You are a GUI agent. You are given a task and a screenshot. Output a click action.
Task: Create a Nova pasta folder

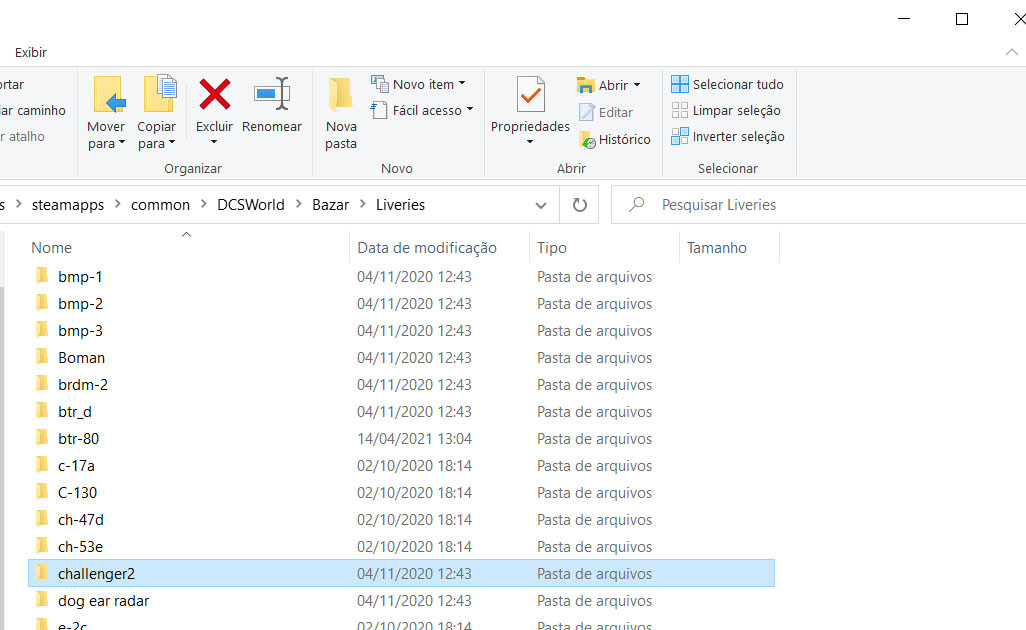tap(341, 114)
